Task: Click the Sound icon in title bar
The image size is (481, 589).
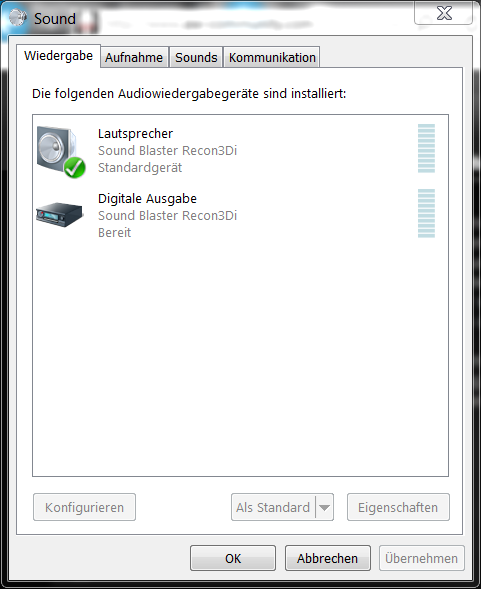Action: (x=18, y=18)
